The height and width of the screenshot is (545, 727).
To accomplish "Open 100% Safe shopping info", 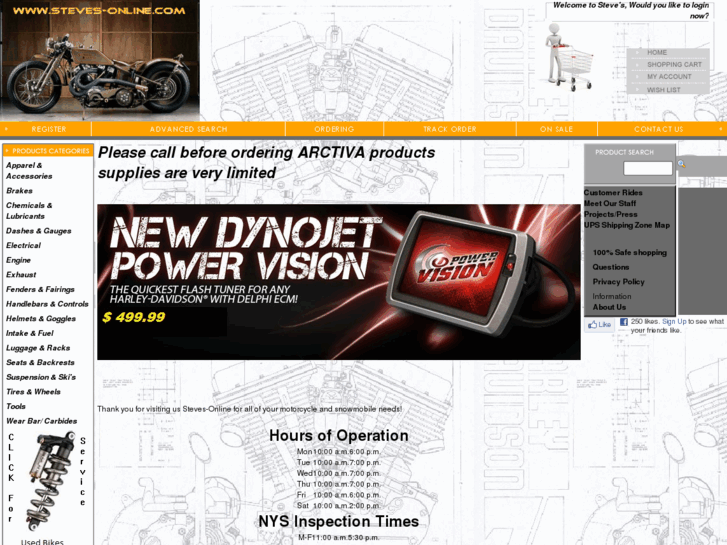I will tap(630, 252).
